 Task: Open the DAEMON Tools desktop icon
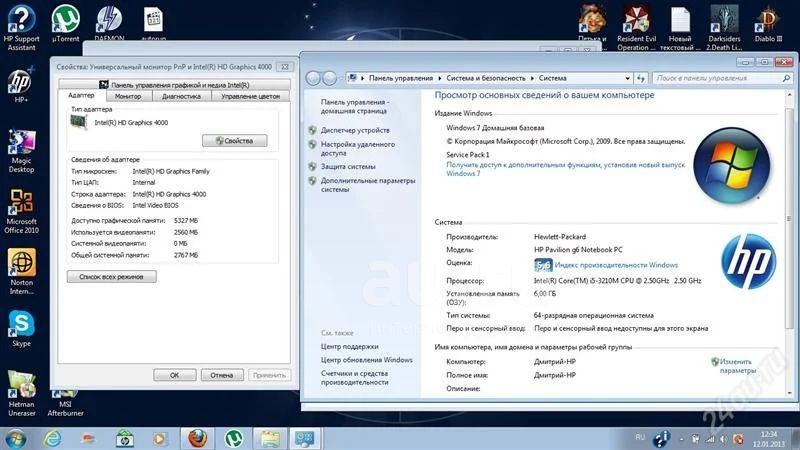click(109, 23)
